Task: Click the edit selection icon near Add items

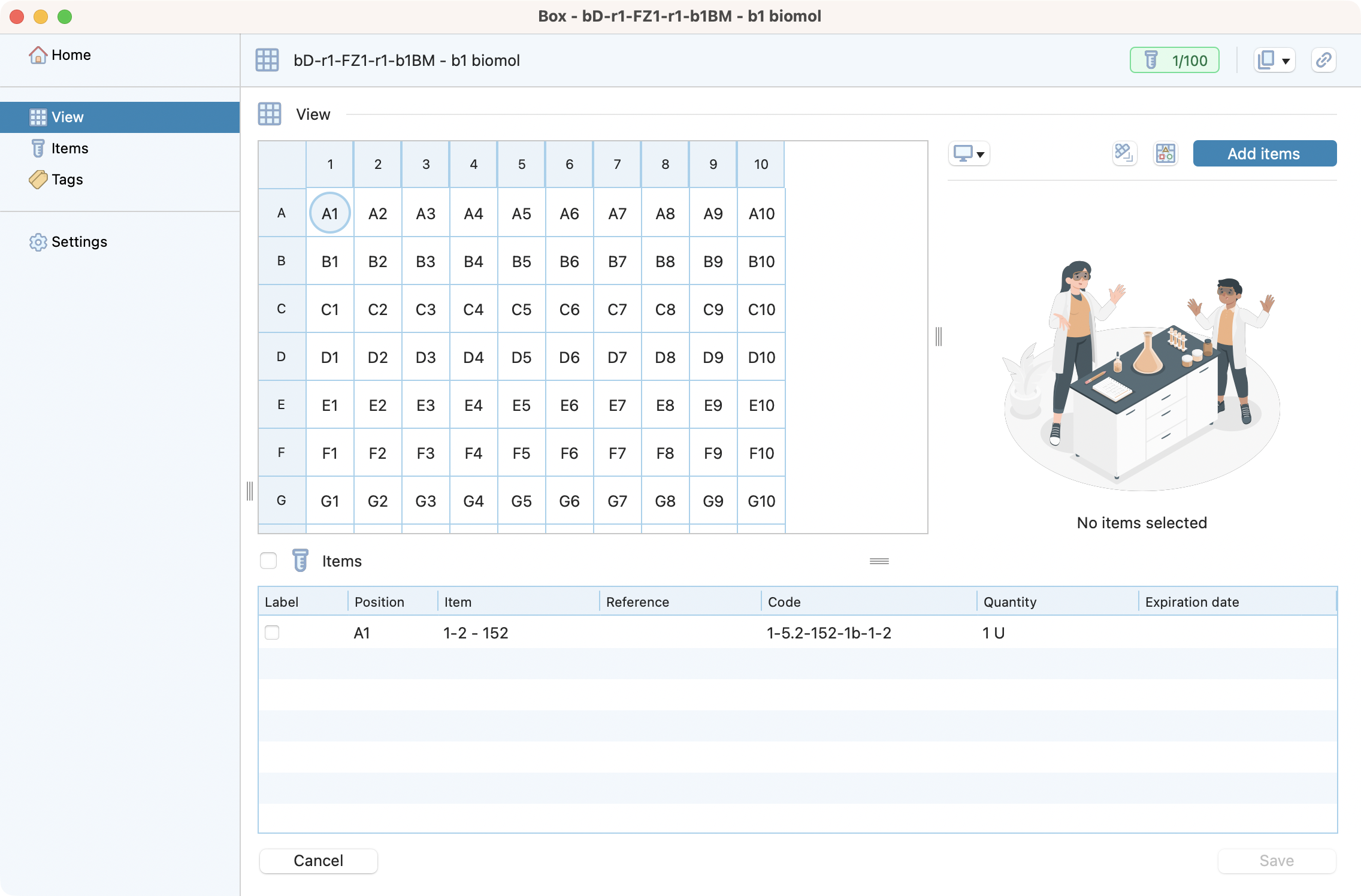Action: click(1124, 154)
